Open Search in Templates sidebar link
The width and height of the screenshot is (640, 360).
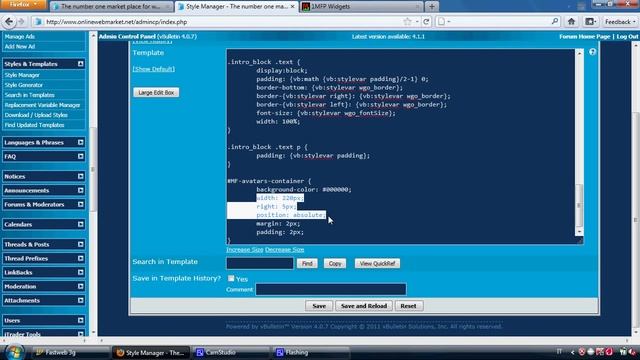[29, 95]
